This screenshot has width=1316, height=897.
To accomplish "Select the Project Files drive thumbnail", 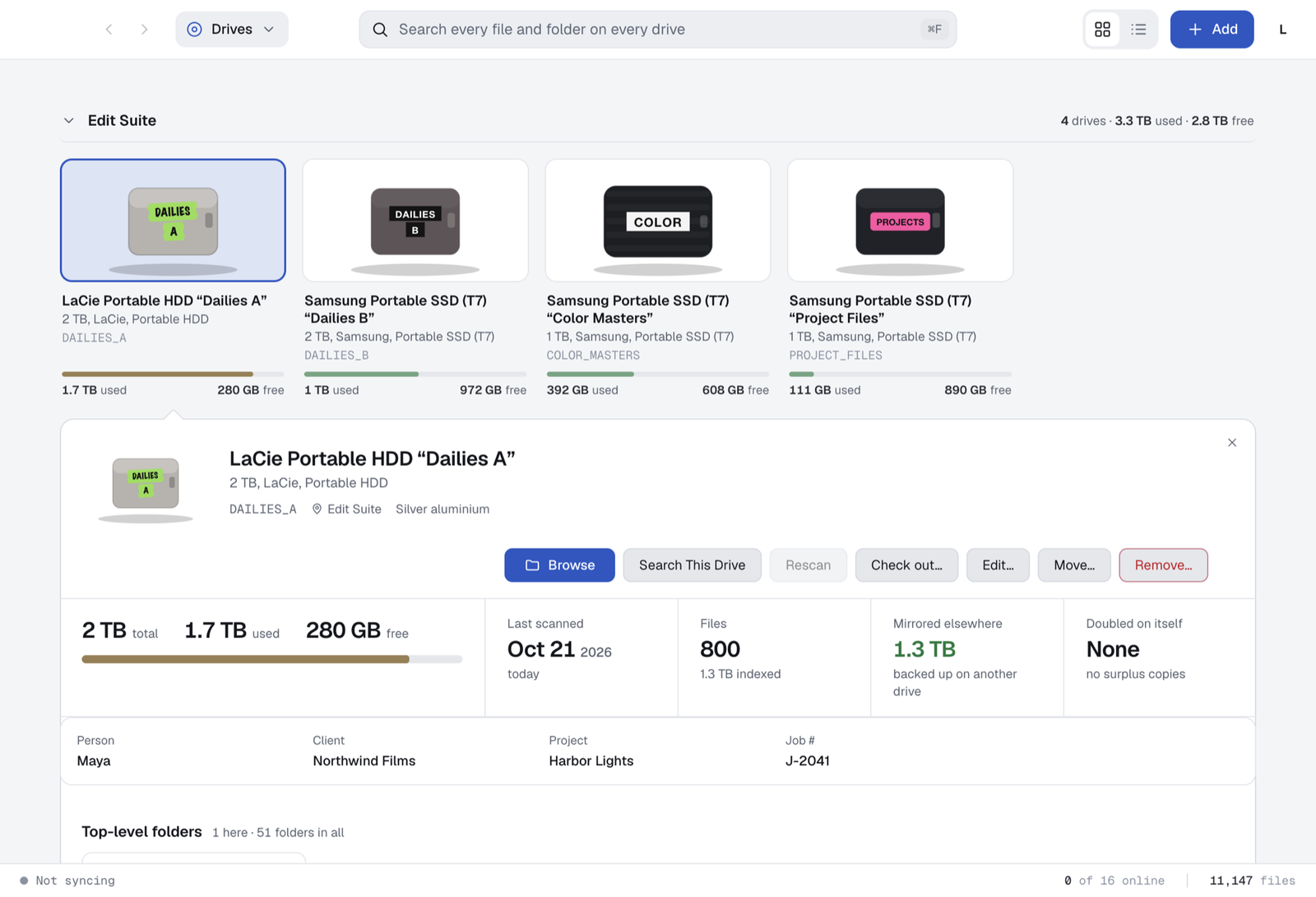I will 900,221.
